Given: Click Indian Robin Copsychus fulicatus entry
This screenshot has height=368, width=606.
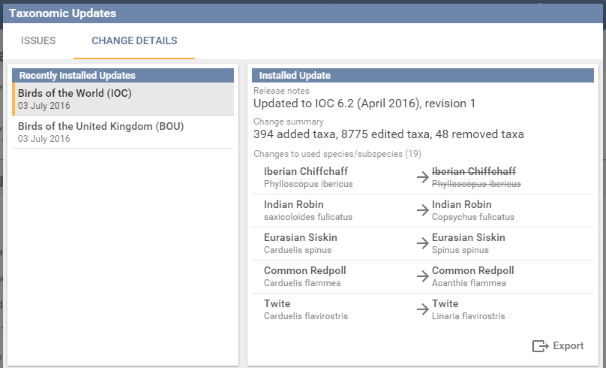Looking at the screenshot, I should click(x=473, y=210).
